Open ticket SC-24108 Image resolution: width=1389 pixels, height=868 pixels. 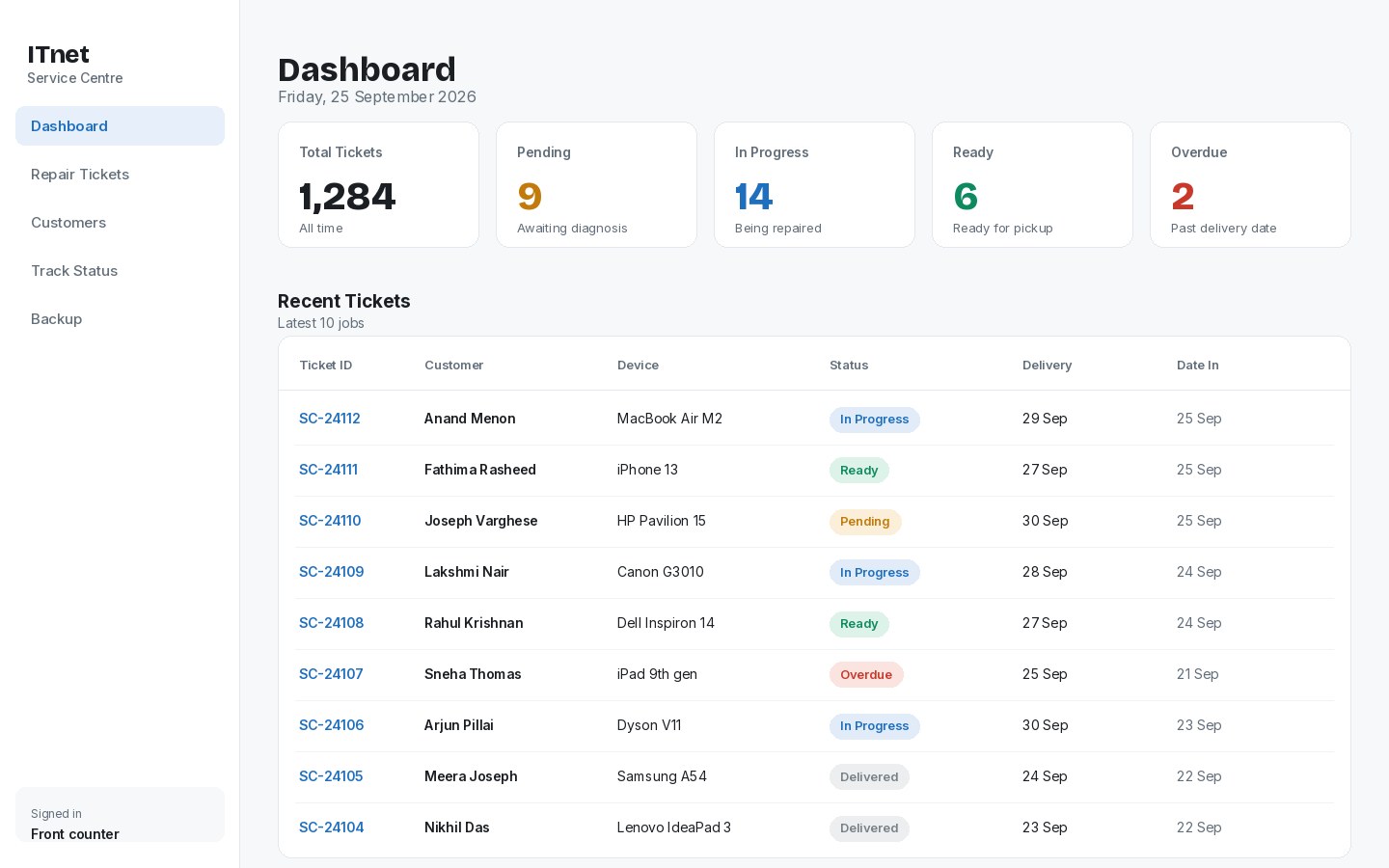click(x=331, y=623)
